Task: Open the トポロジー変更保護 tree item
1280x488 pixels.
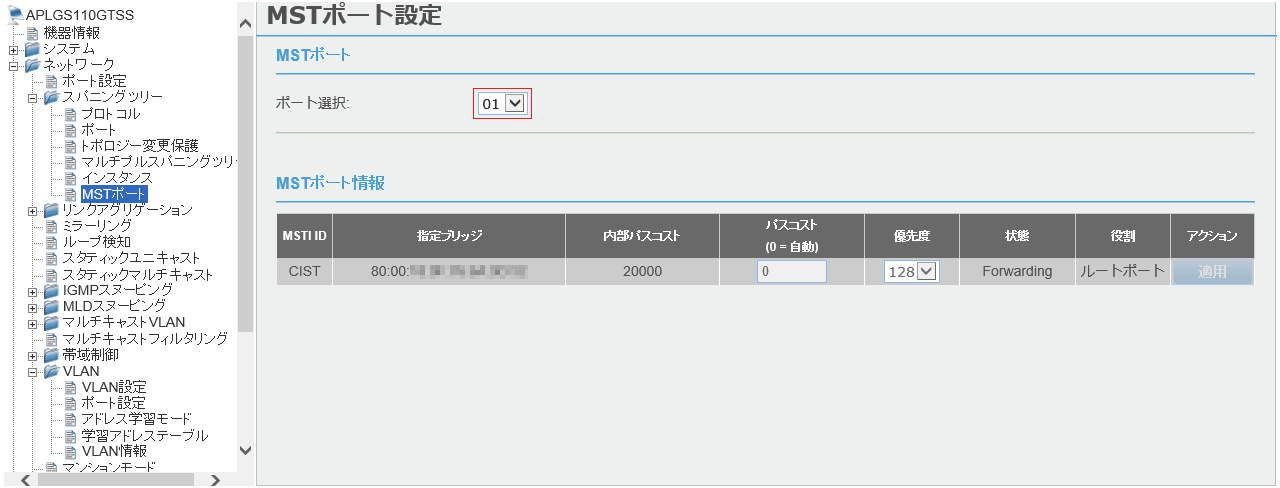Action: [x=139, y=146]
